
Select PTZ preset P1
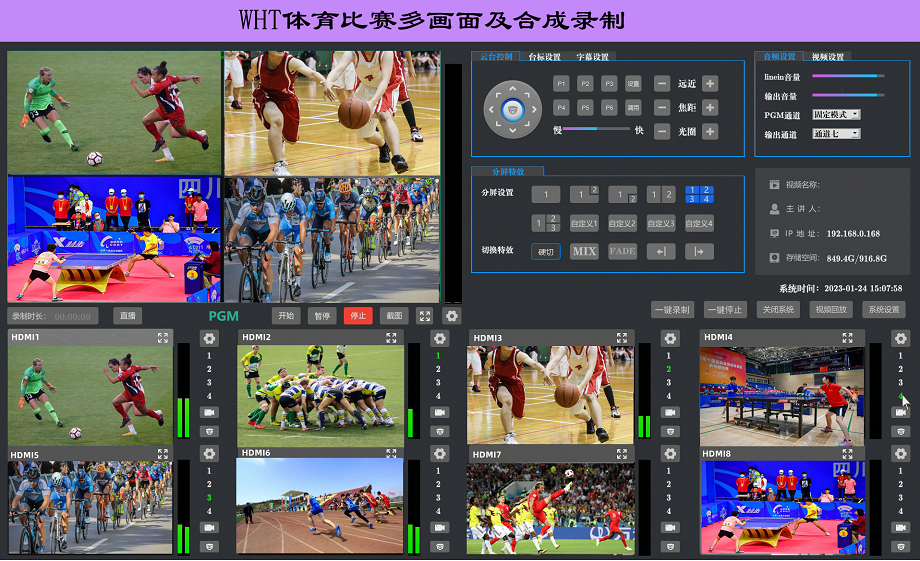coord(561,84)
